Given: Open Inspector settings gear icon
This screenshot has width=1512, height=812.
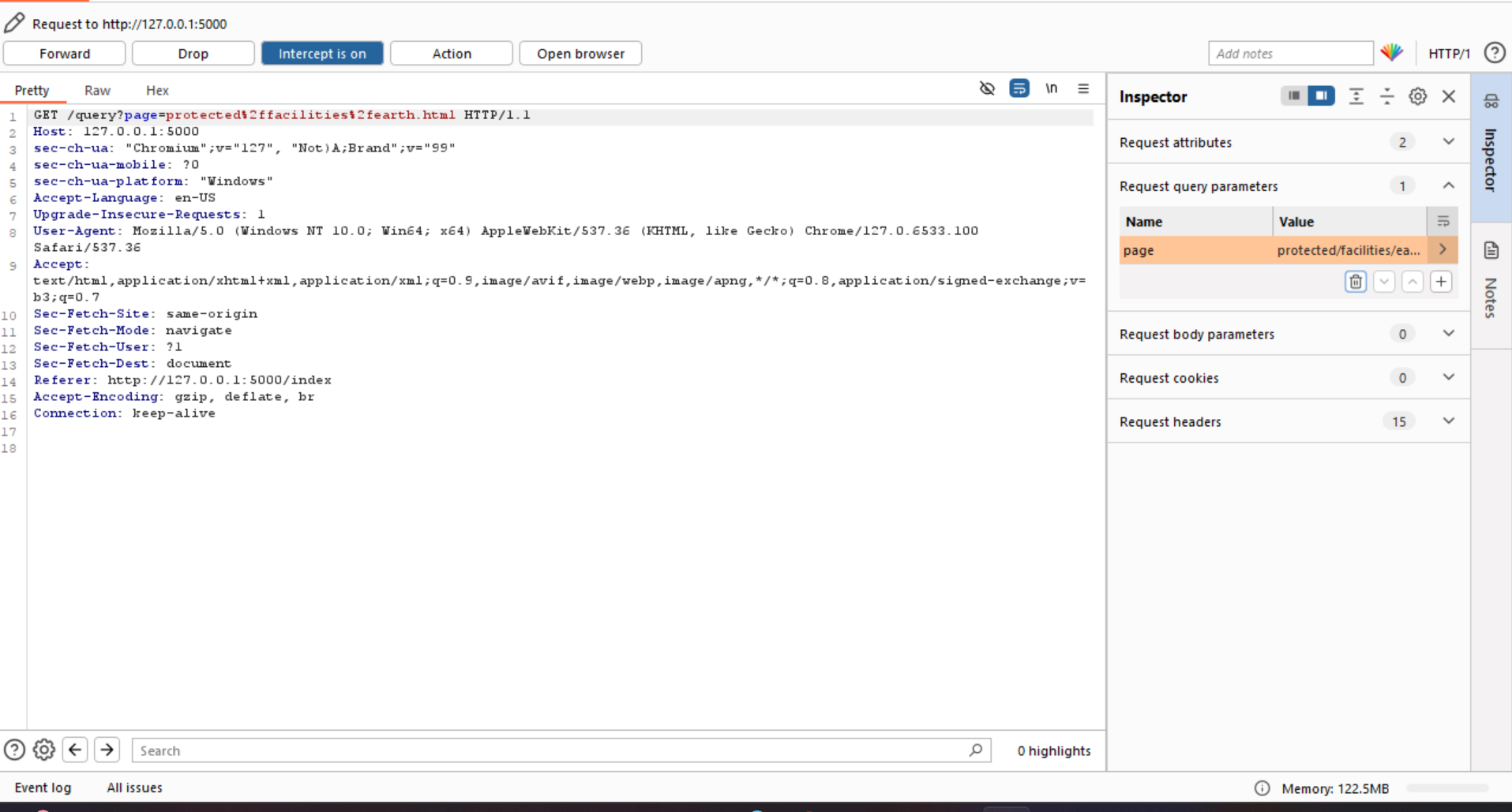Looking at the screenshot, I should click(x=1417, y=96).
